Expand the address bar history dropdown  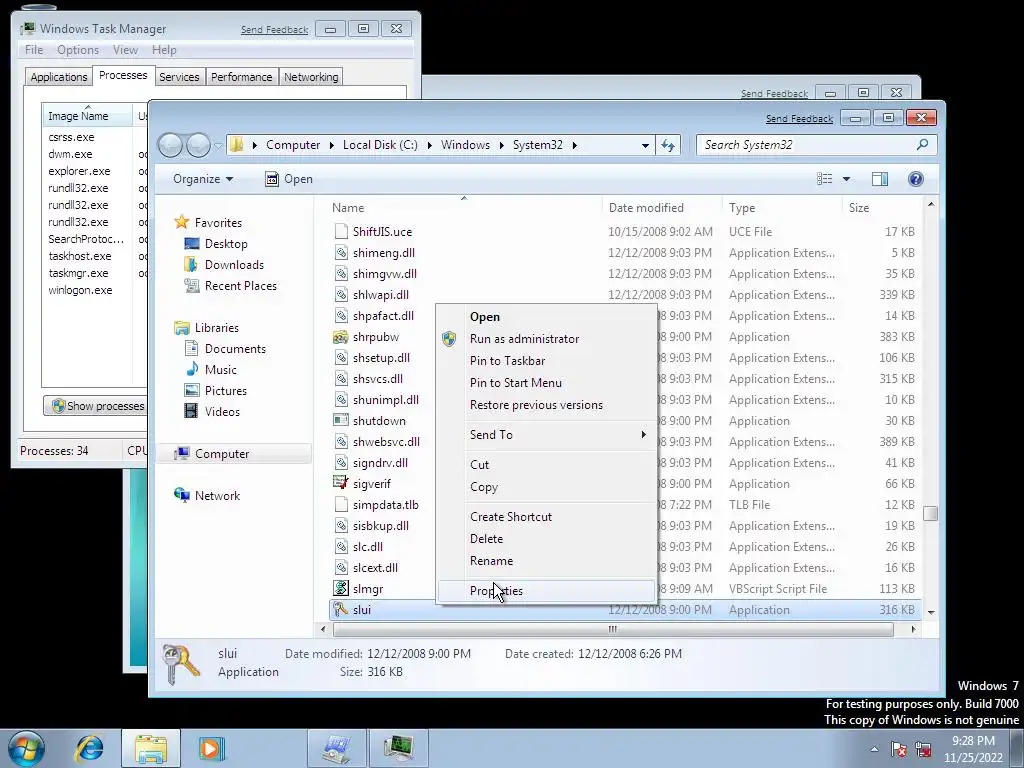pyautogui.click(x=645, y=145)
